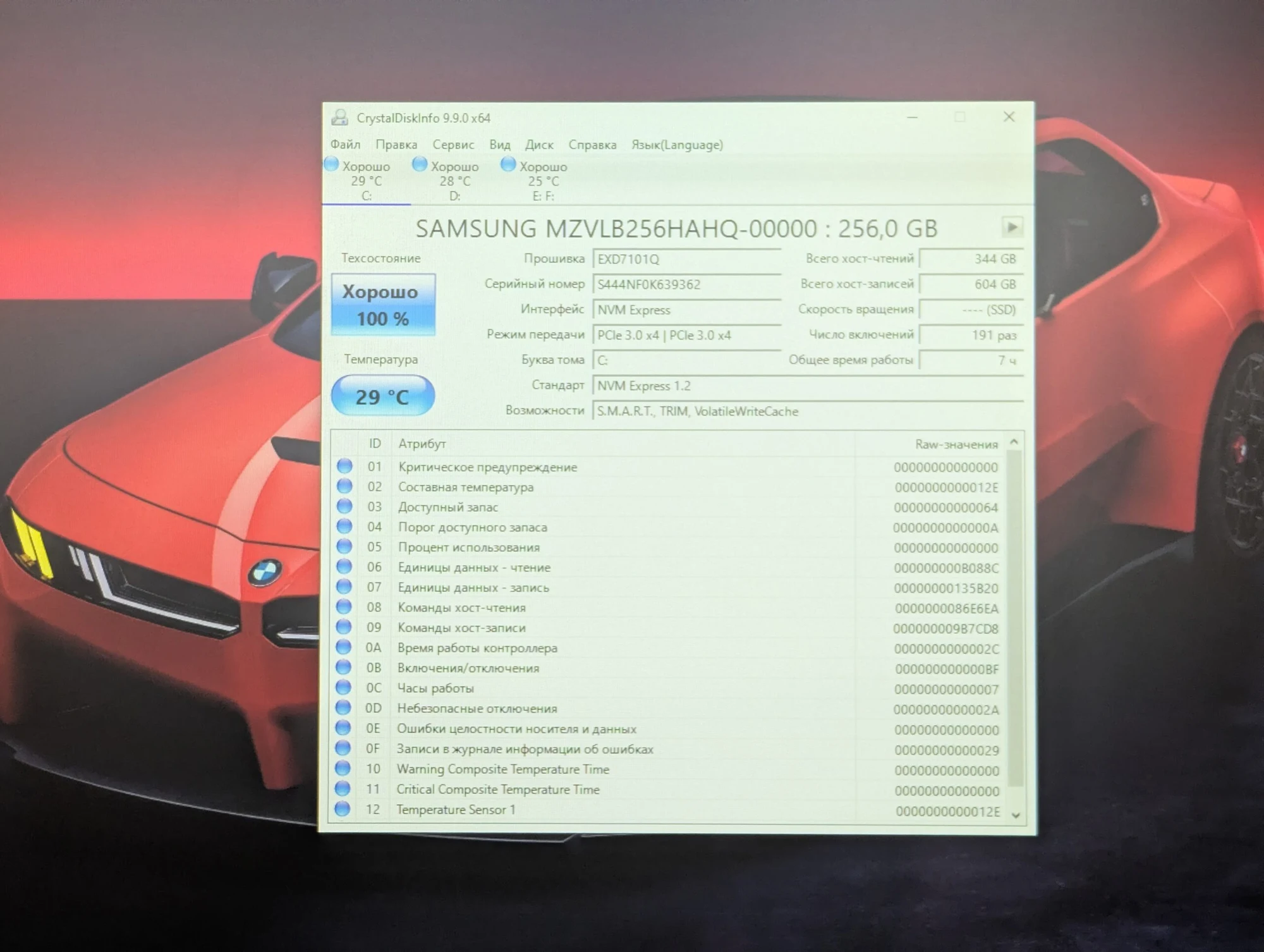Click the status icon of row 09 Команды хост-записи
This screenshot has height=952, width=1264.
point(344,627)
